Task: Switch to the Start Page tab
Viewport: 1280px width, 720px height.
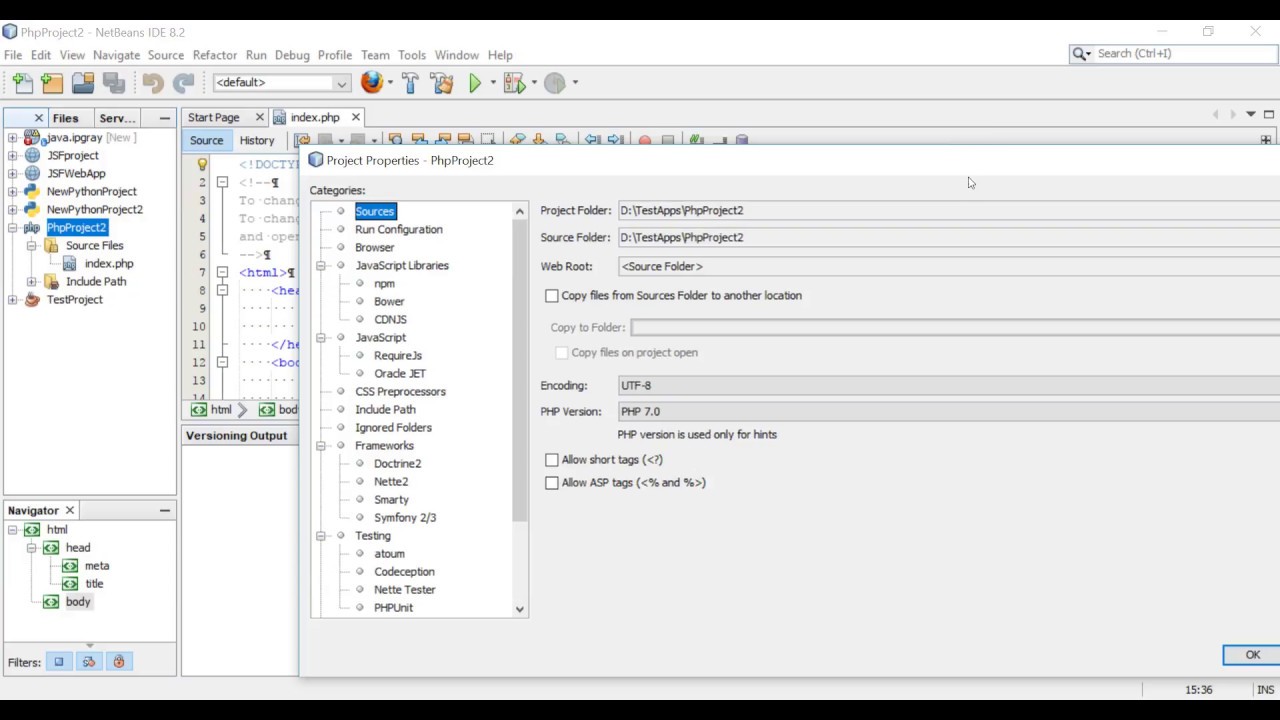Action: click(214, 118)
